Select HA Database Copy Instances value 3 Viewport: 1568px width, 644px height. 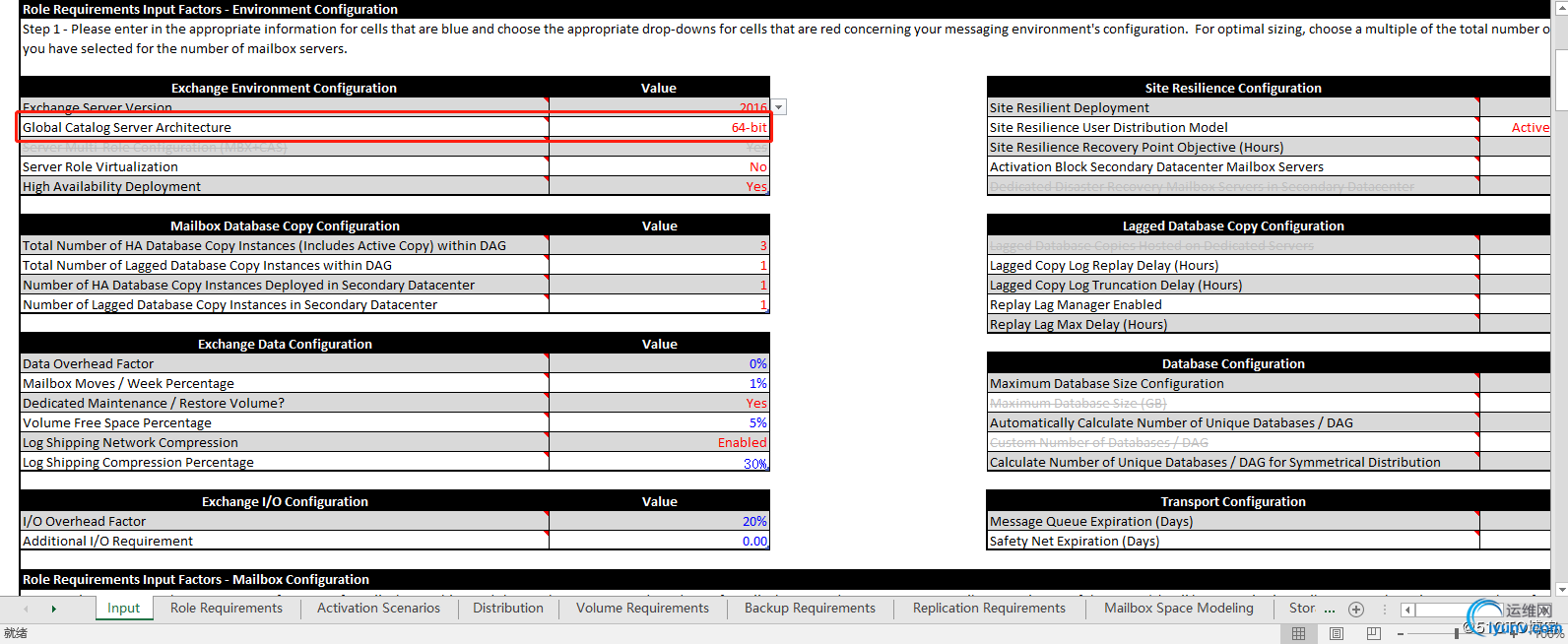[x=659, y=245]
